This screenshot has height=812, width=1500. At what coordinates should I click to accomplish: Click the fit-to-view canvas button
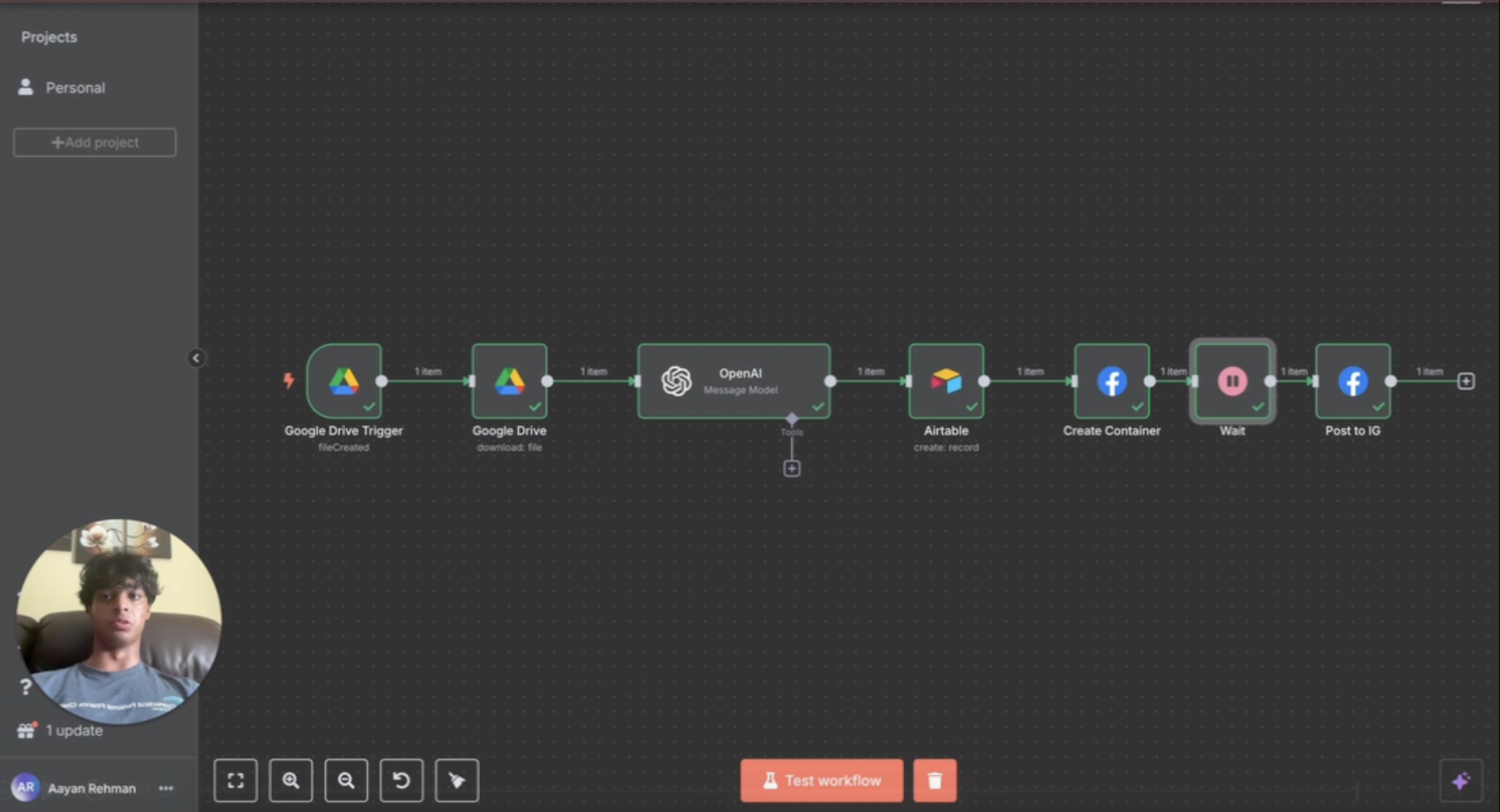coord(236,780)
